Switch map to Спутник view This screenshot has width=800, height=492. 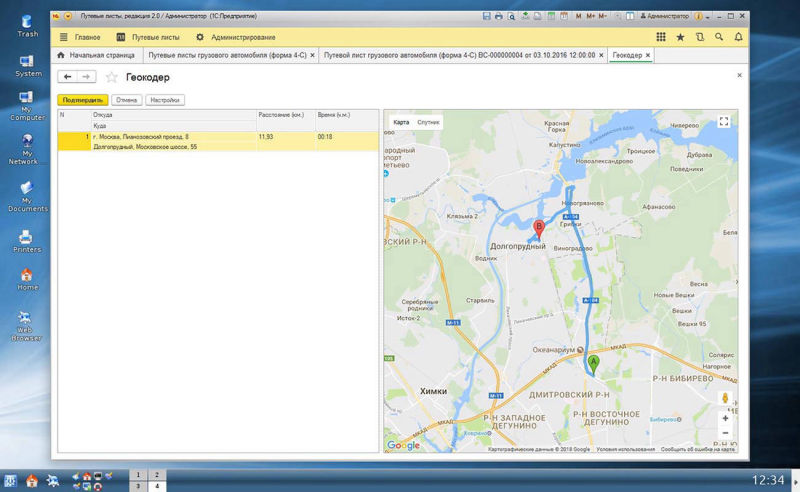(428, 122)
